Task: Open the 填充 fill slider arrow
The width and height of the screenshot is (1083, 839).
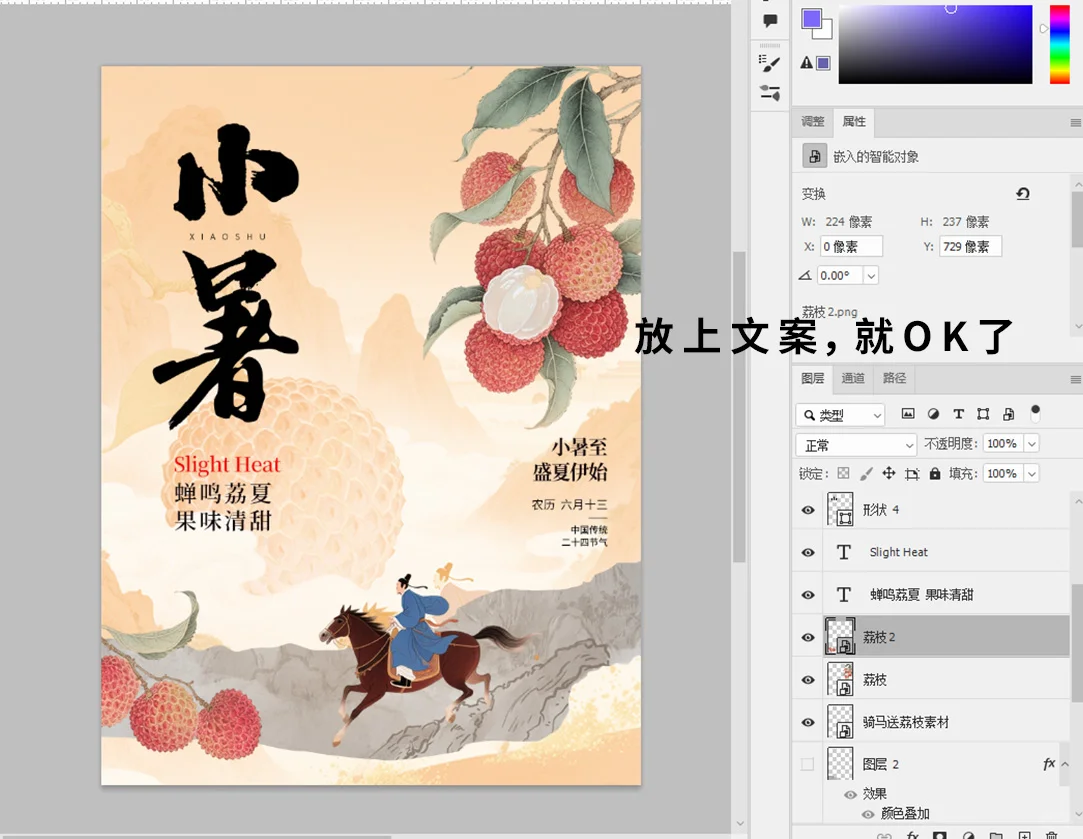Action: click(1031, 474)
